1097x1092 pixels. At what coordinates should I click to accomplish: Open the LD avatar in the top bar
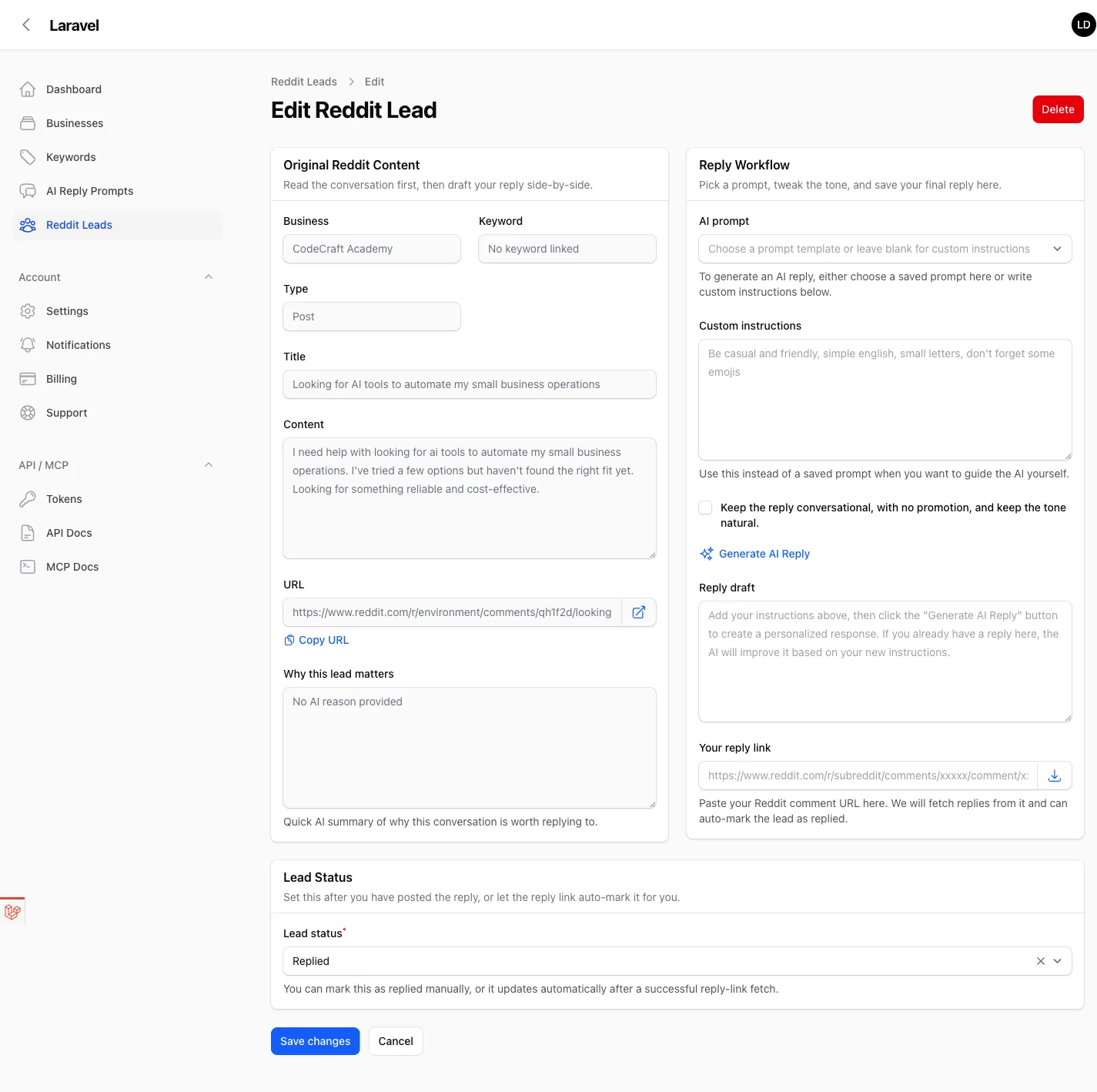pyautogui.click(x=1082, y=24)
